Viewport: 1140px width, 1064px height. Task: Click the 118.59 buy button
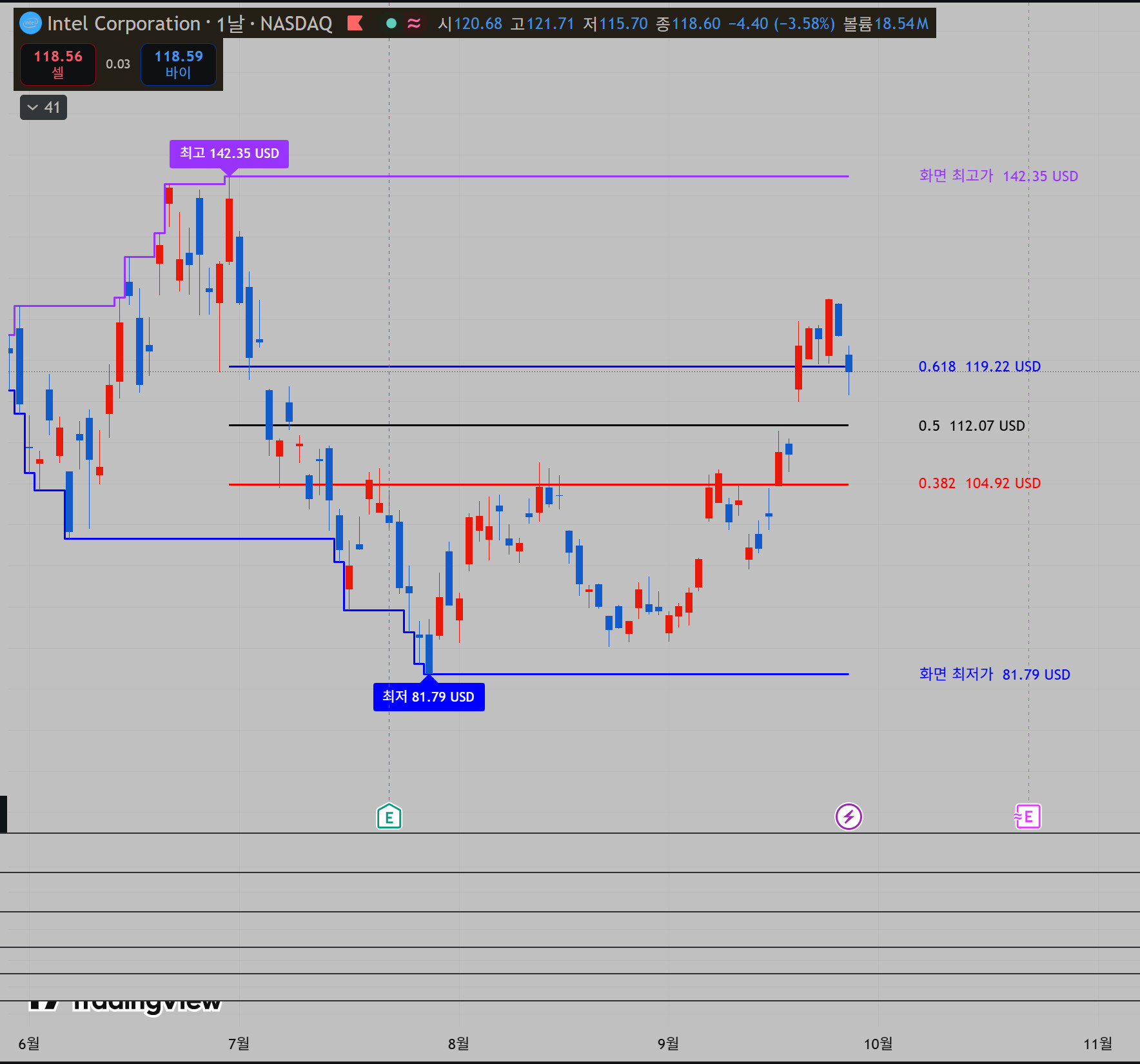click(x=179, y=64)
